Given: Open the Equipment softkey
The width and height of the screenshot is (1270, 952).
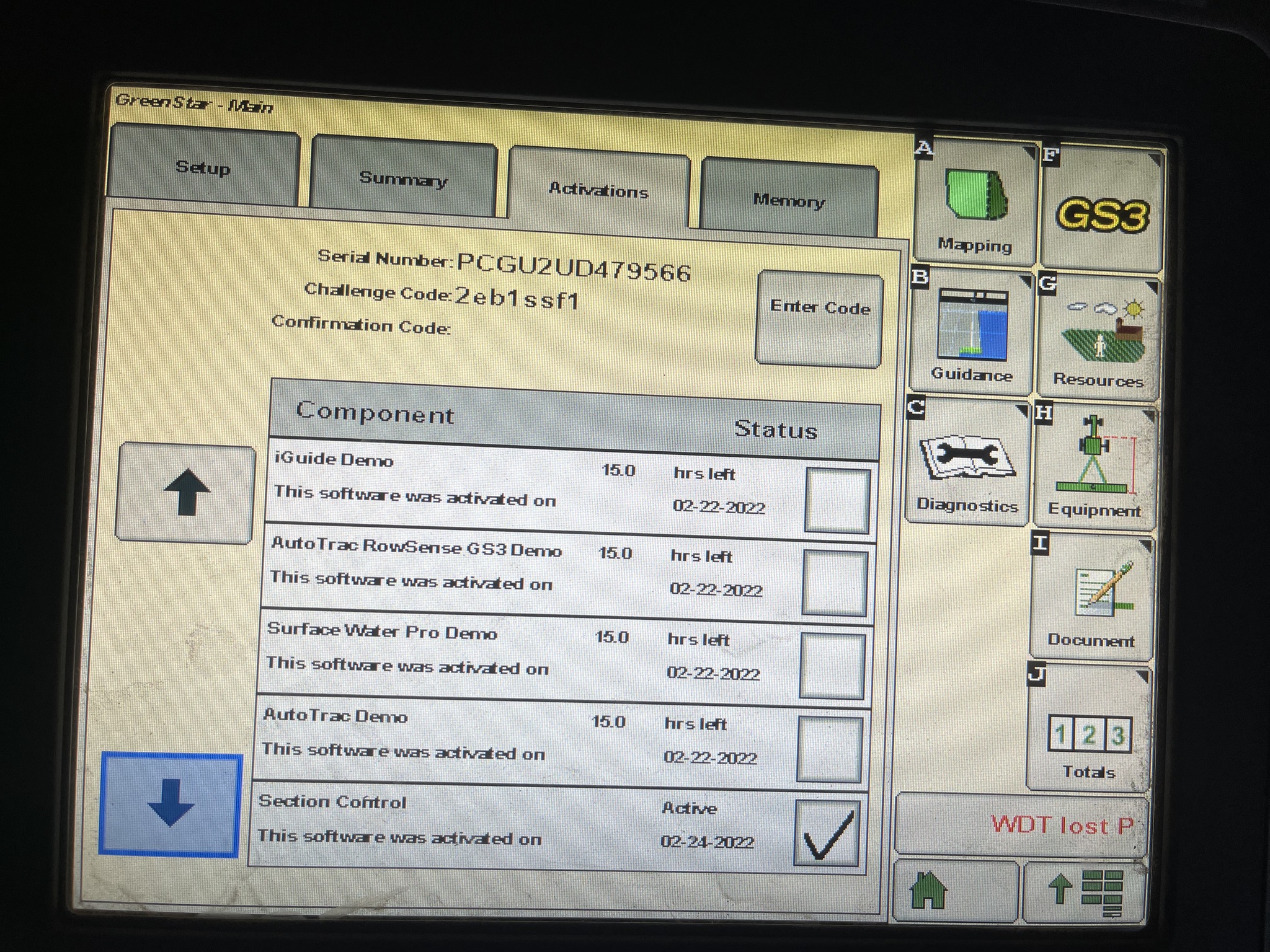Looking at the screenshot, I should 1094,468.
